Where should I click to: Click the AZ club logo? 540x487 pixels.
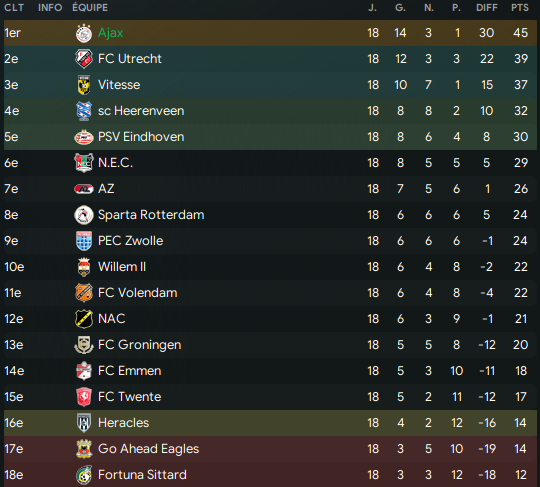[x=84, y=189]
